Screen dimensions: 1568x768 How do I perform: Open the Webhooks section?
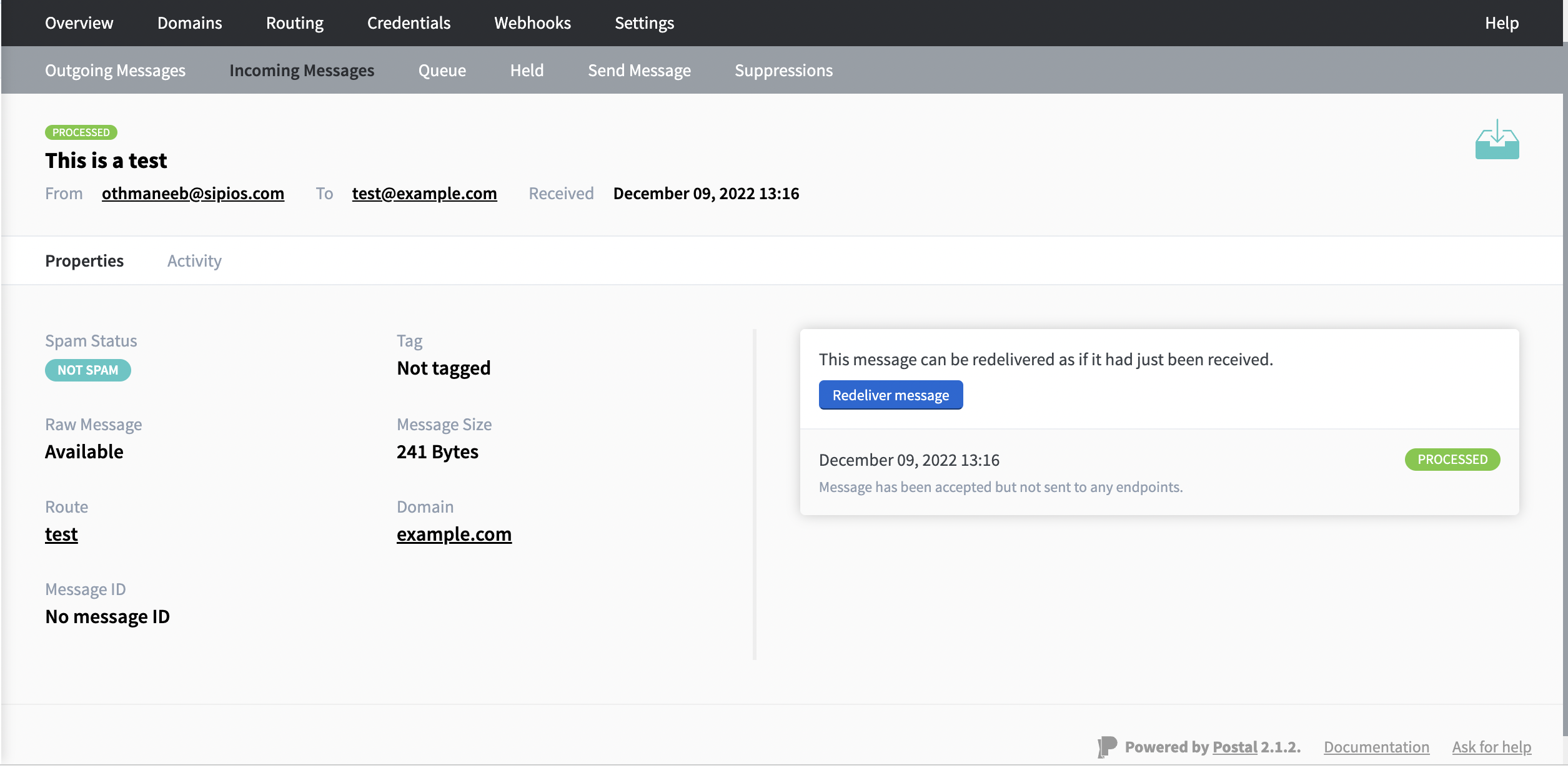coord(532,22)
